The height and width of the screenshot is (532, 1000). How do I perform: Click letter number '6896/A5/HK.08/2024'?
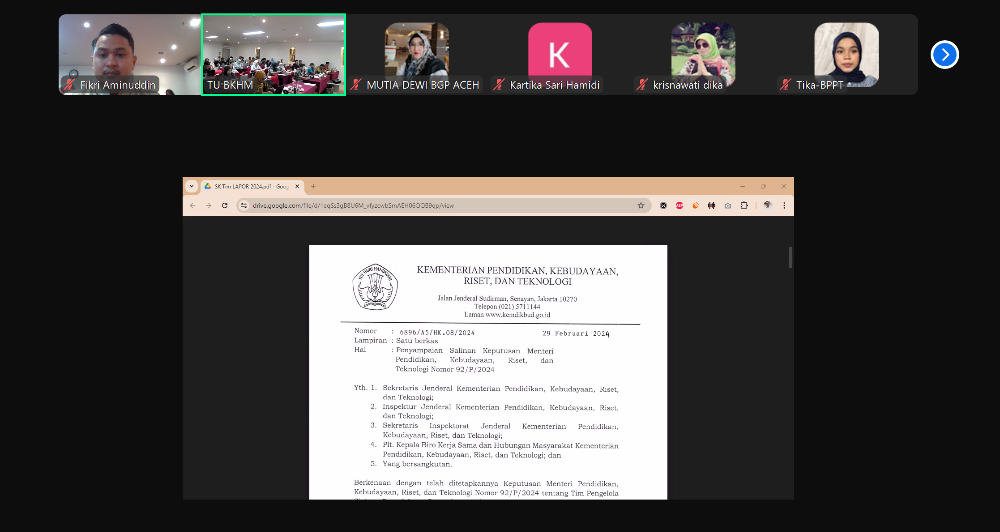(x=437, y=332)
